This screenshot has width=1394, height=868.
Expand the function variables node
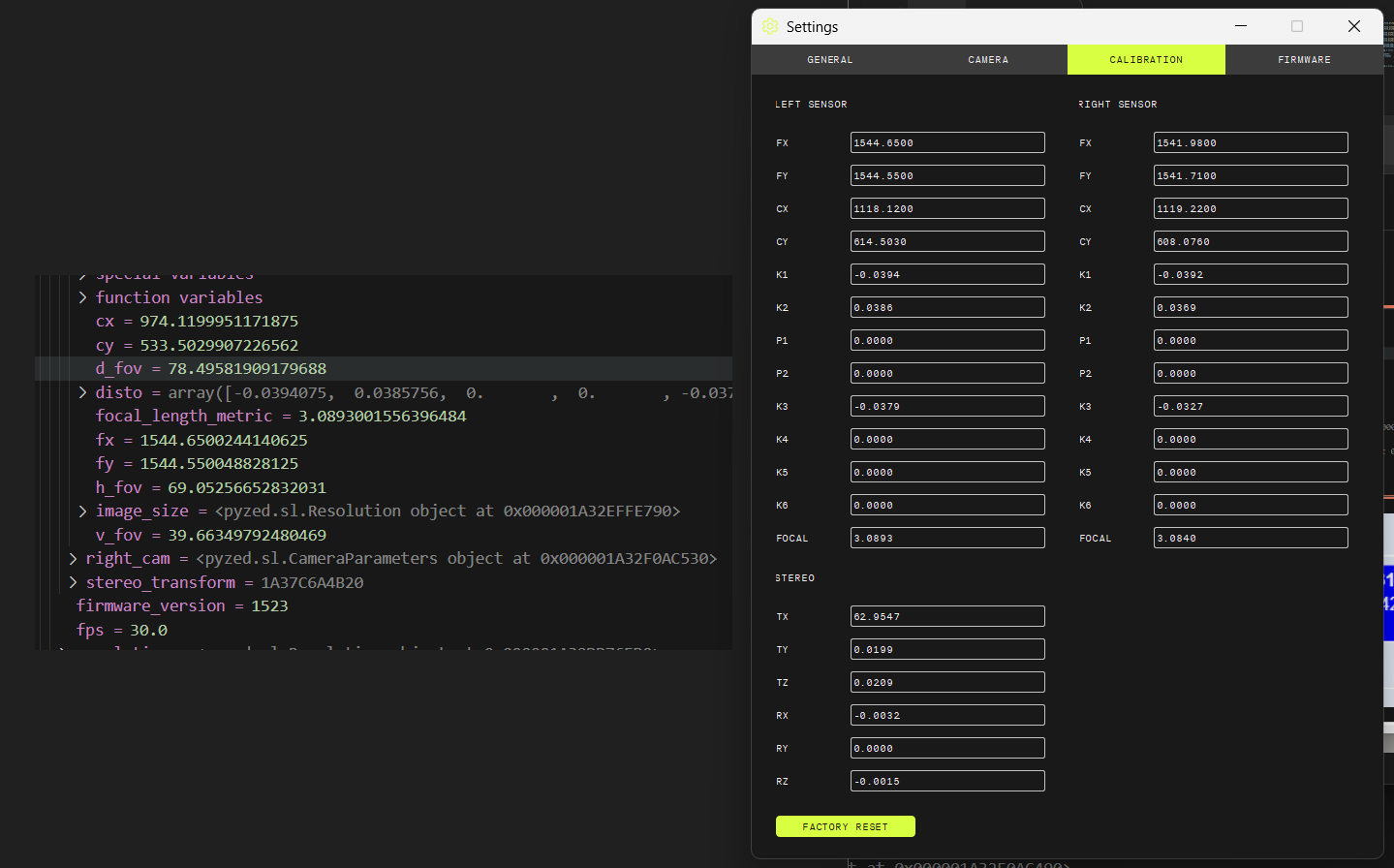[83, 297]
